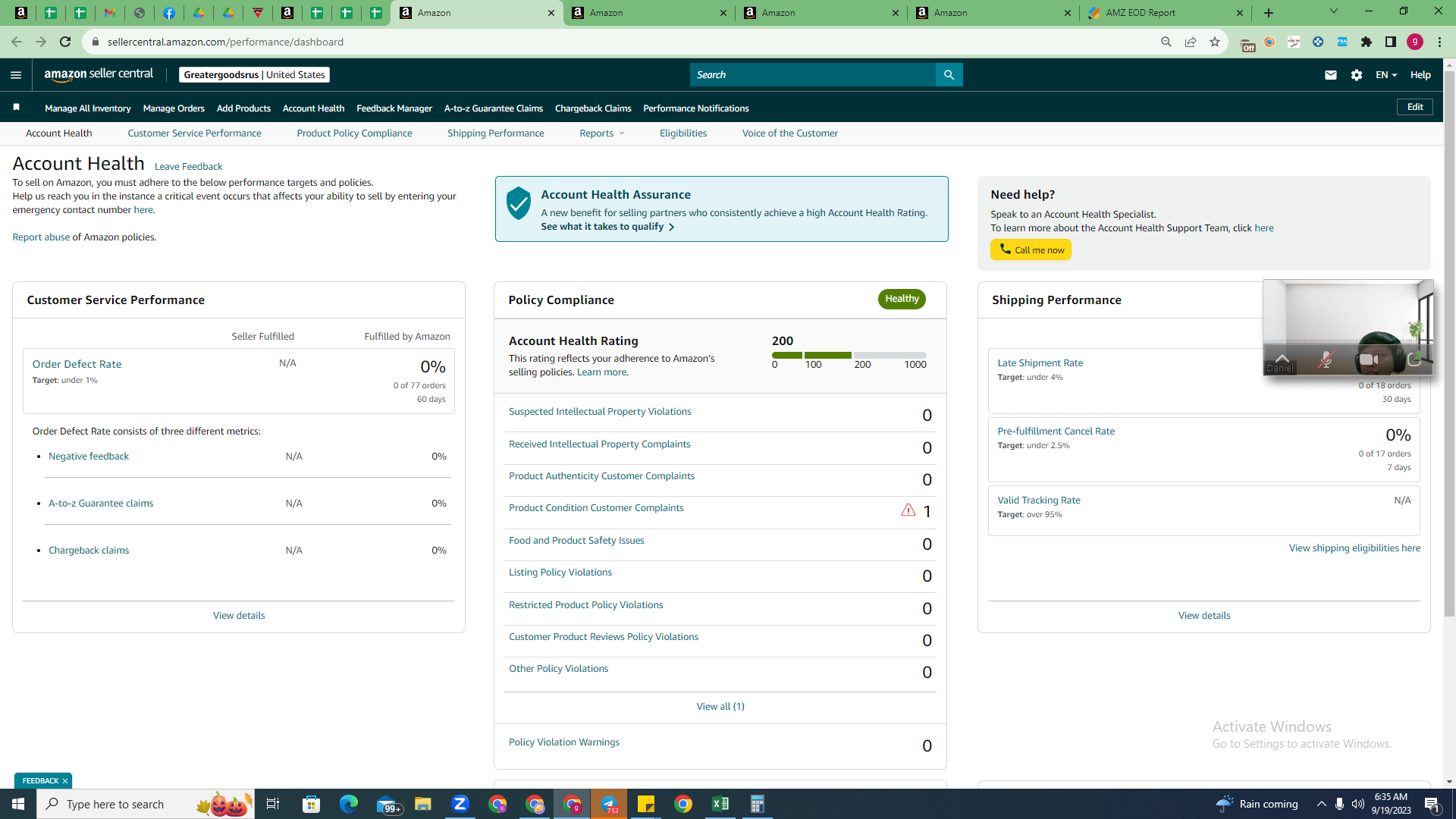
Task: Open the Product Policy Compliance tab
Action: point(354,133)
